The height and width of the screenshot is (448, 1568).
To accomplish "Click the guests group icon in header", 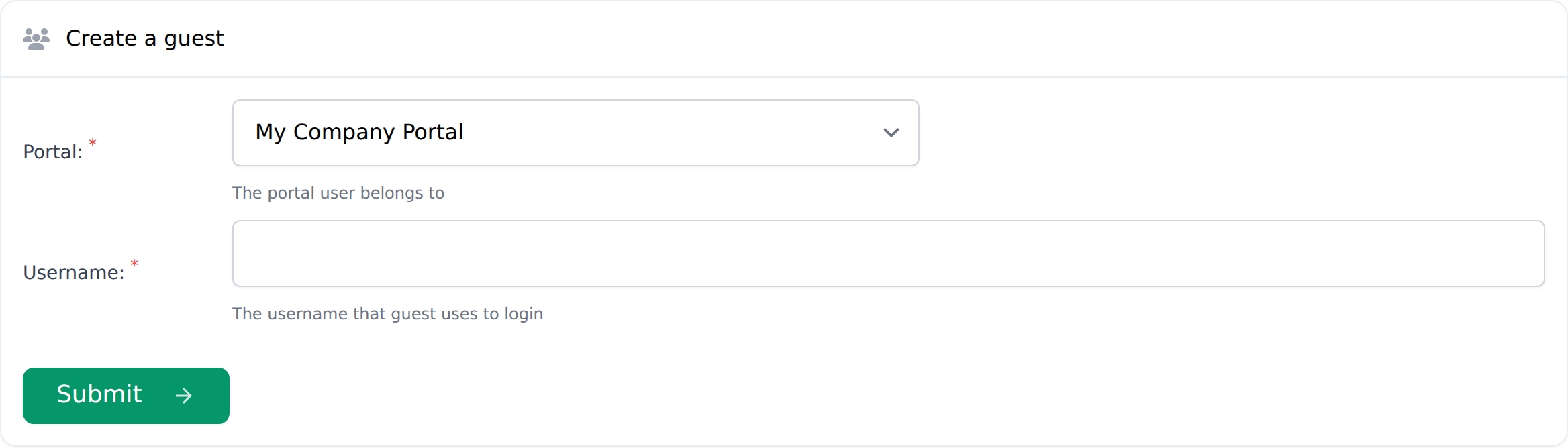I will coord(36,39).
